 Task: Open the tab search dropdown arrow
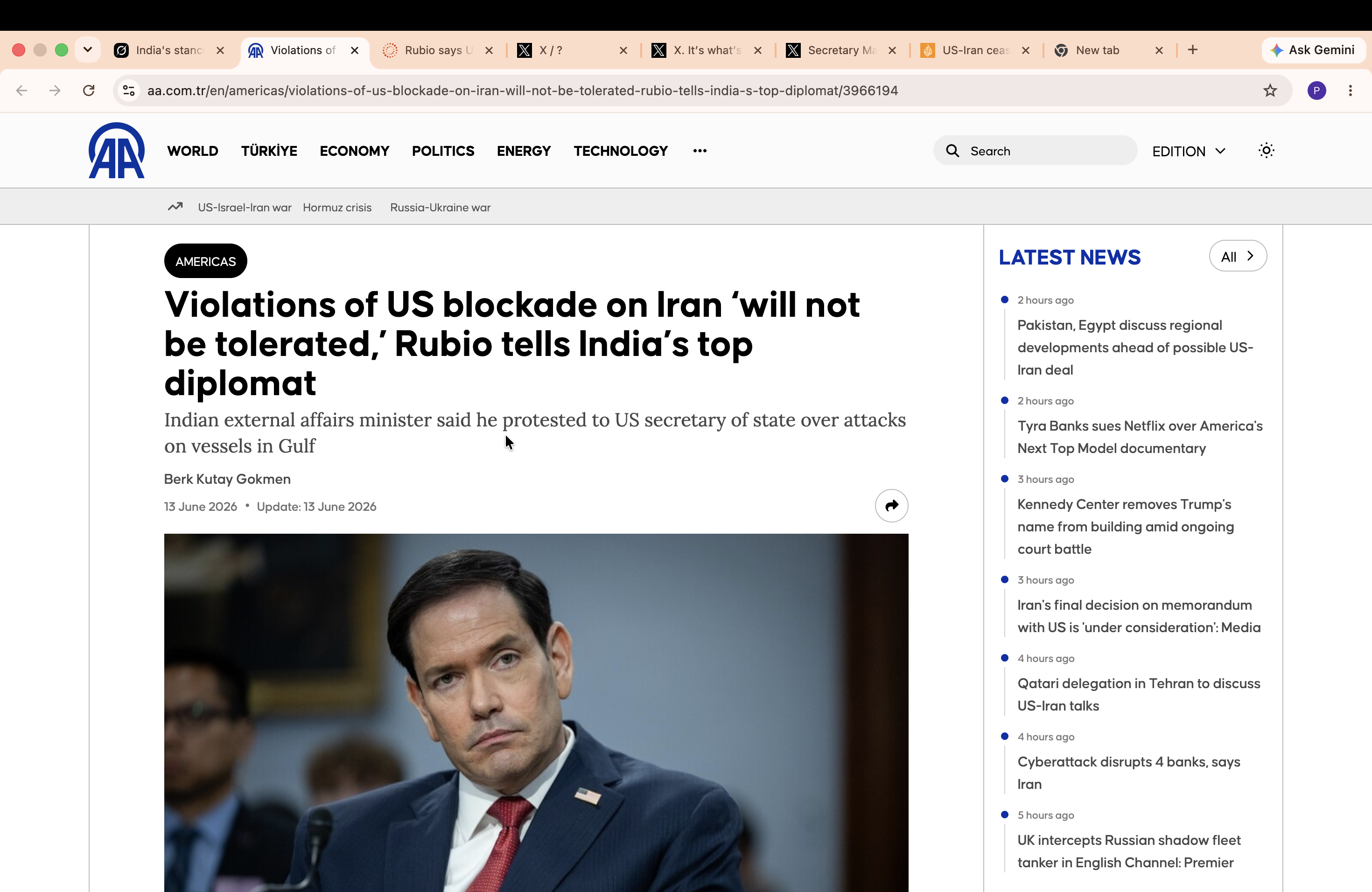click(88, 49)
